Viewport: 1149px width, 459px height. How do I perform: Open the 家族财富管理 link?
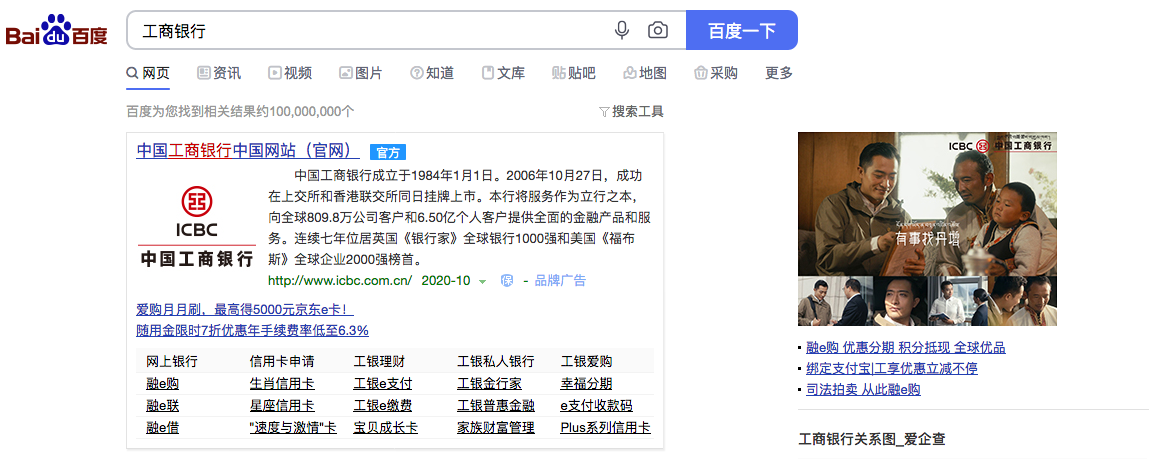point(496,427)
